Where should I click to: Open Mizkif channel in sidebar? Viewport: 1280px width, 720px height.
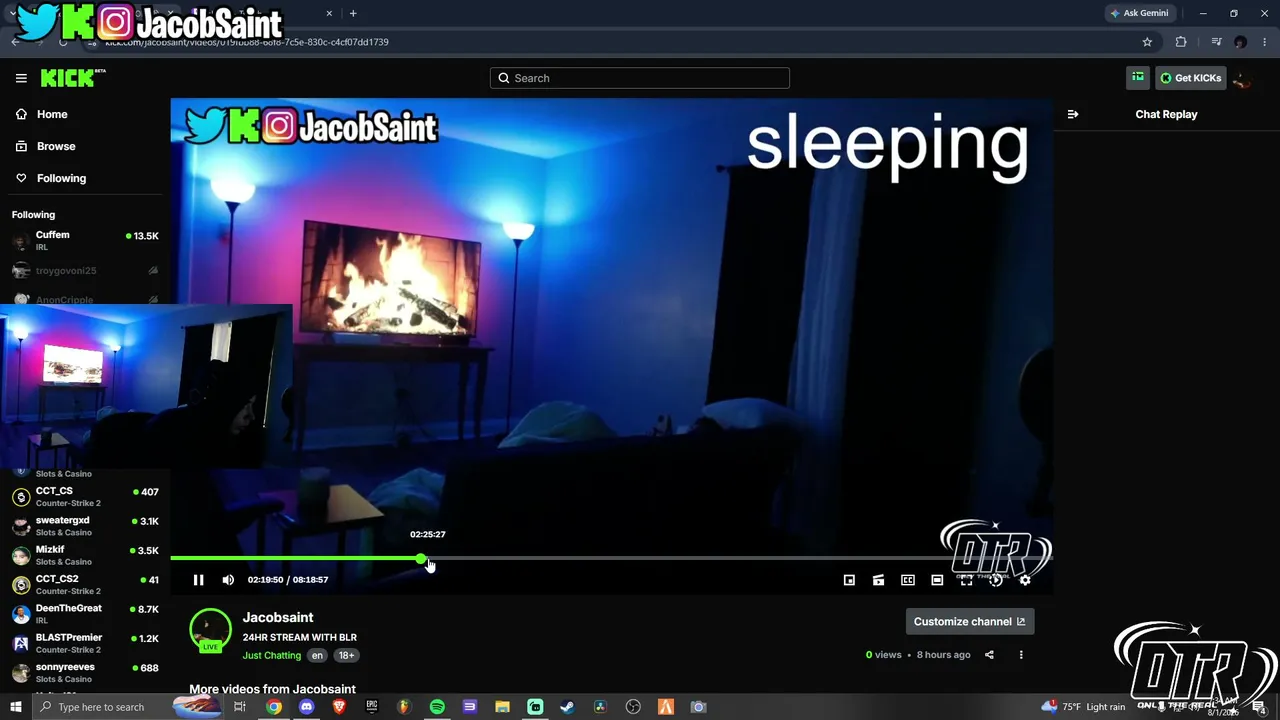coord(85,555)
